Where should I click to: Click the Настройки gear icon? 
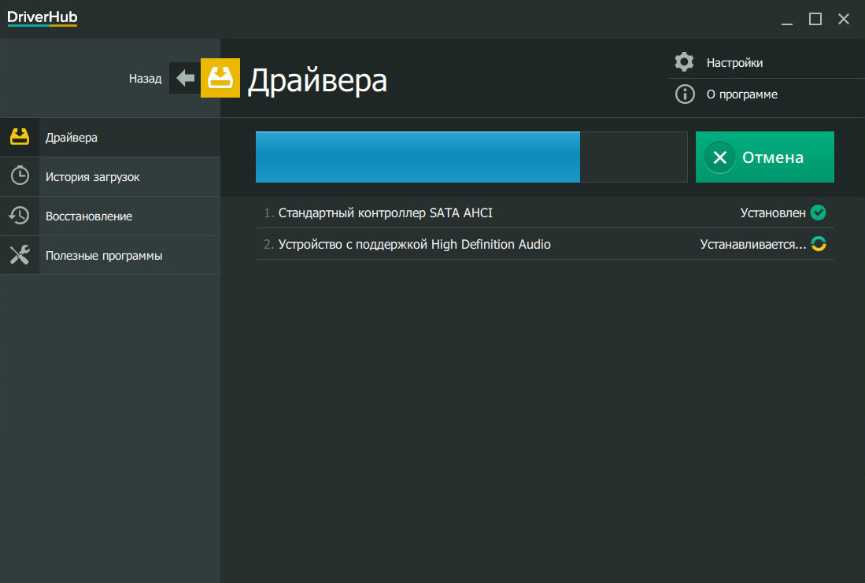(x=684, y=62)
